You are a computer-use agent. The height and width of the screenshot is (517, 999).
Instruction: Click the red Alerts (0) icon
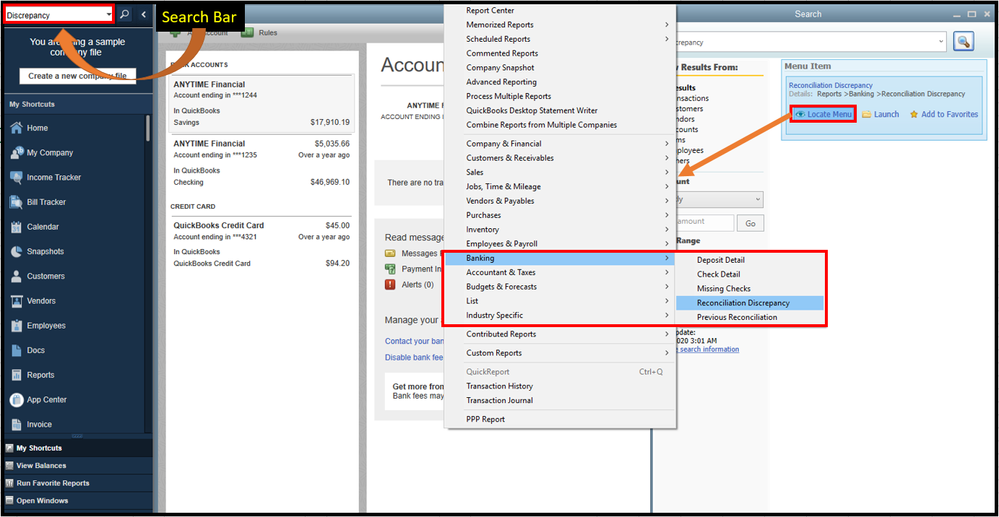click(390, 285)
